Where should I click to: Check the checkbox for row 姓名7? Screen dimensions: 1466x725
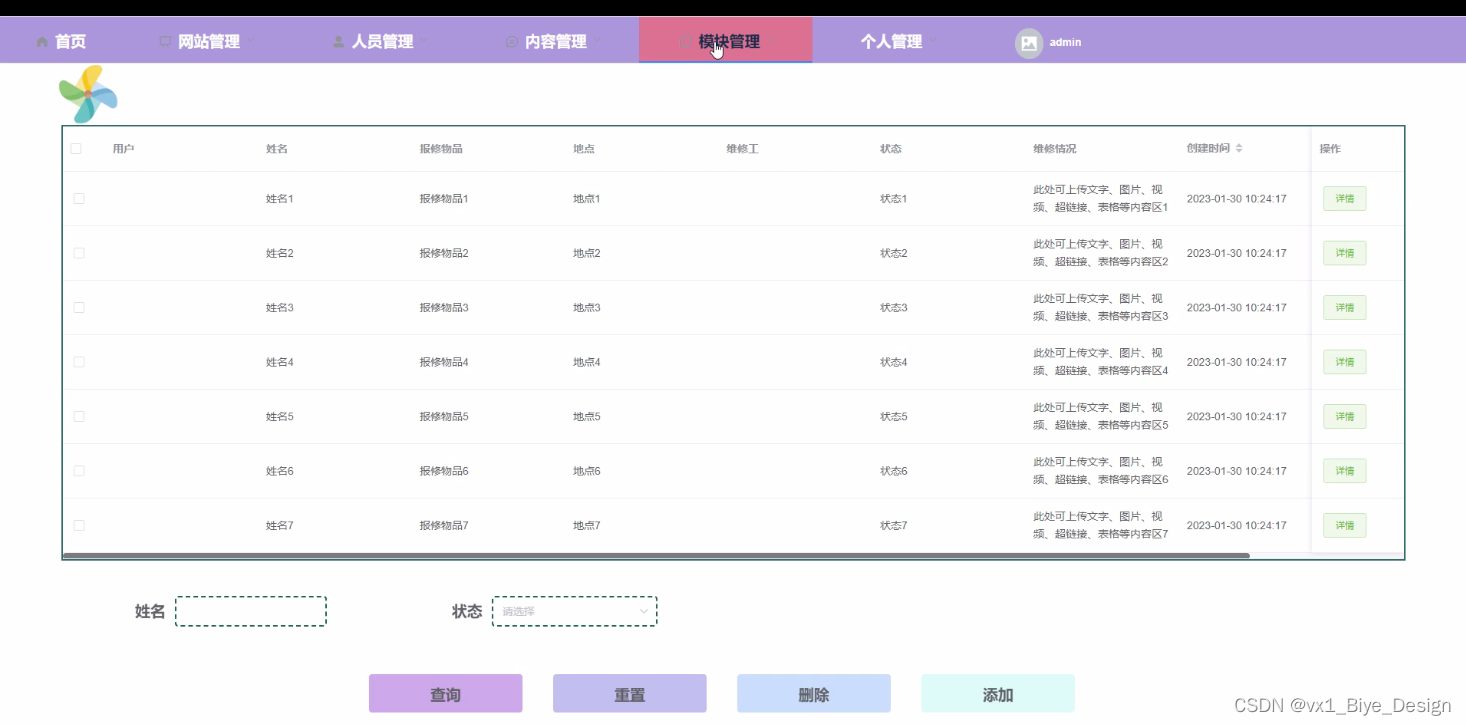click(x=79, y=525)
